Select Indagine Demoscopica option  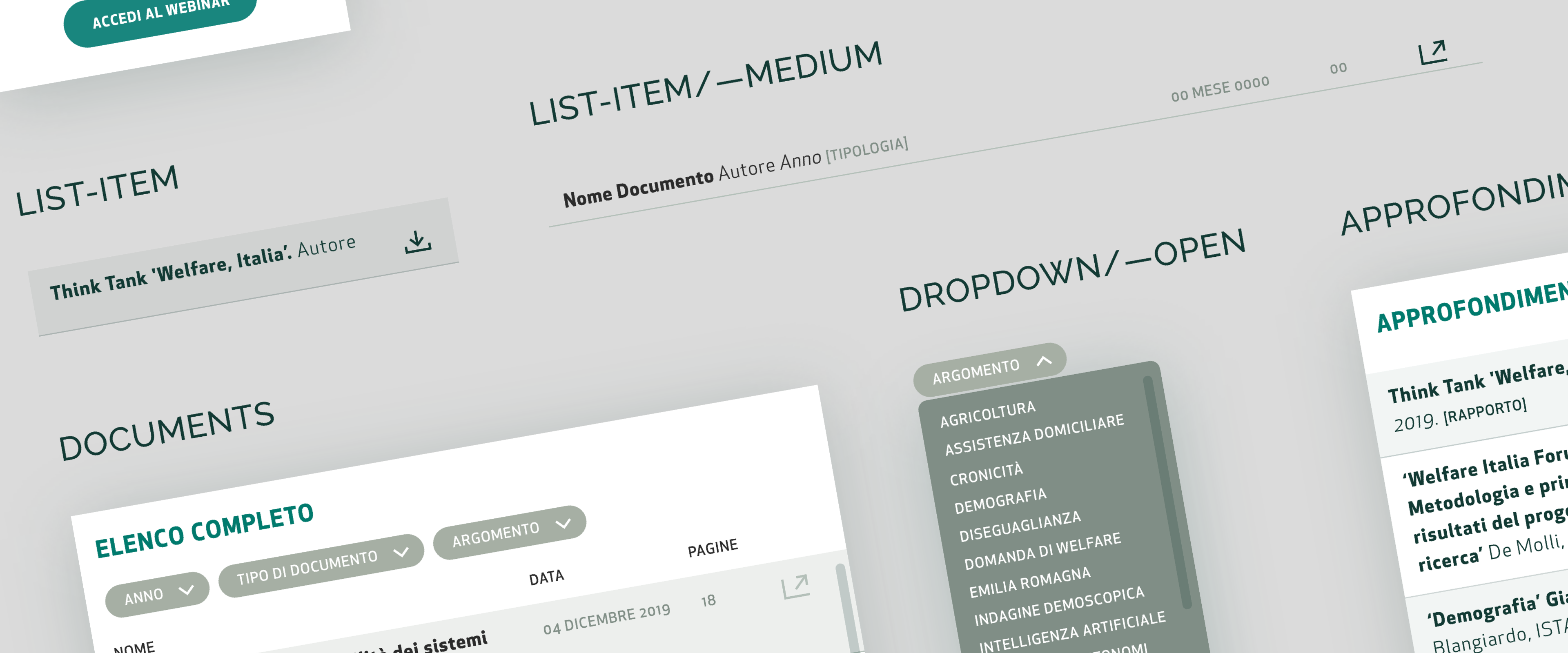(1059, 606)
